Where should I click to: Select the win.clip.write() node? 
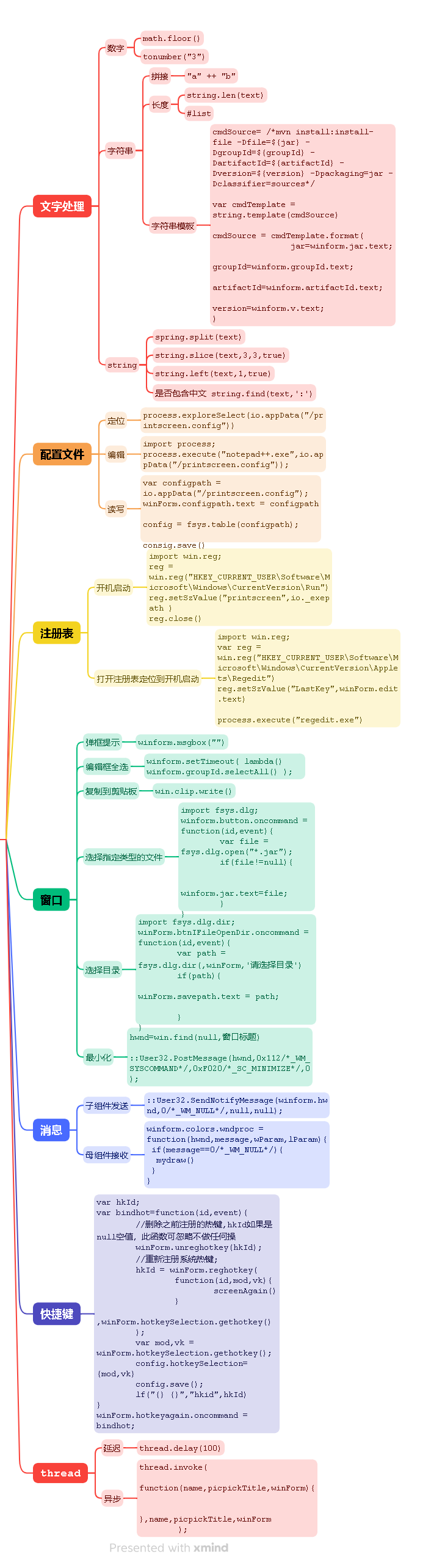(194, 791)
